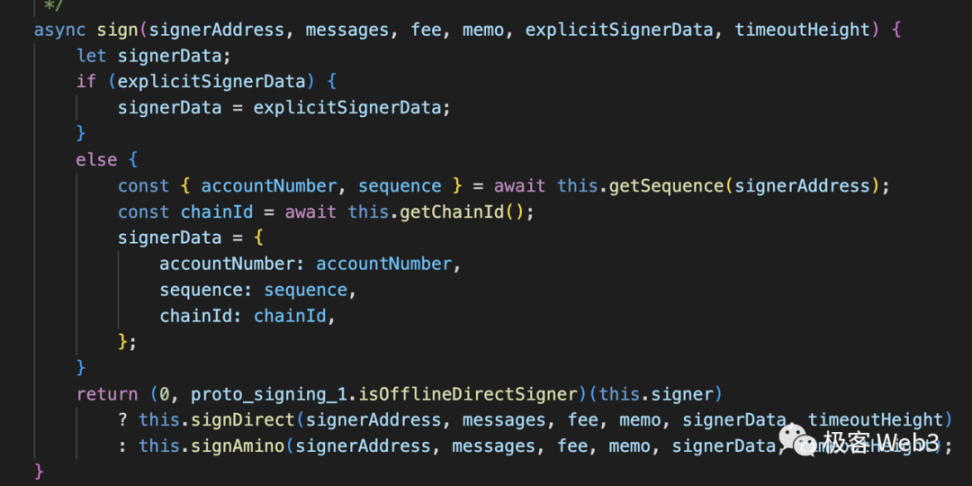The width and height of the screenshot is (972, 486).
Task: Click the explicitSignerData parameter in the signature
Action: (x=619, y=29)
